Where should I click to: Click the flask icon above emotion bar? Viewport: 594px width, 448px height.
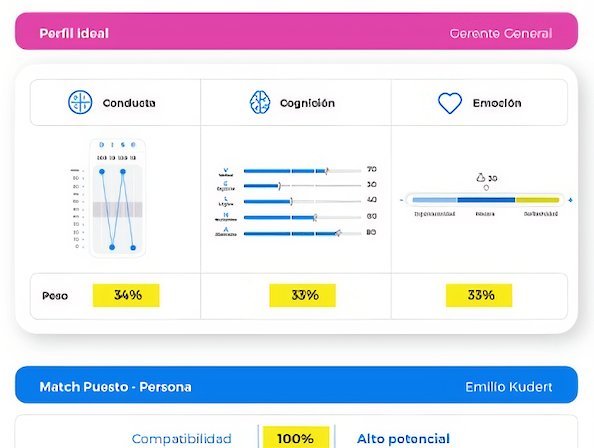point(480,177)
